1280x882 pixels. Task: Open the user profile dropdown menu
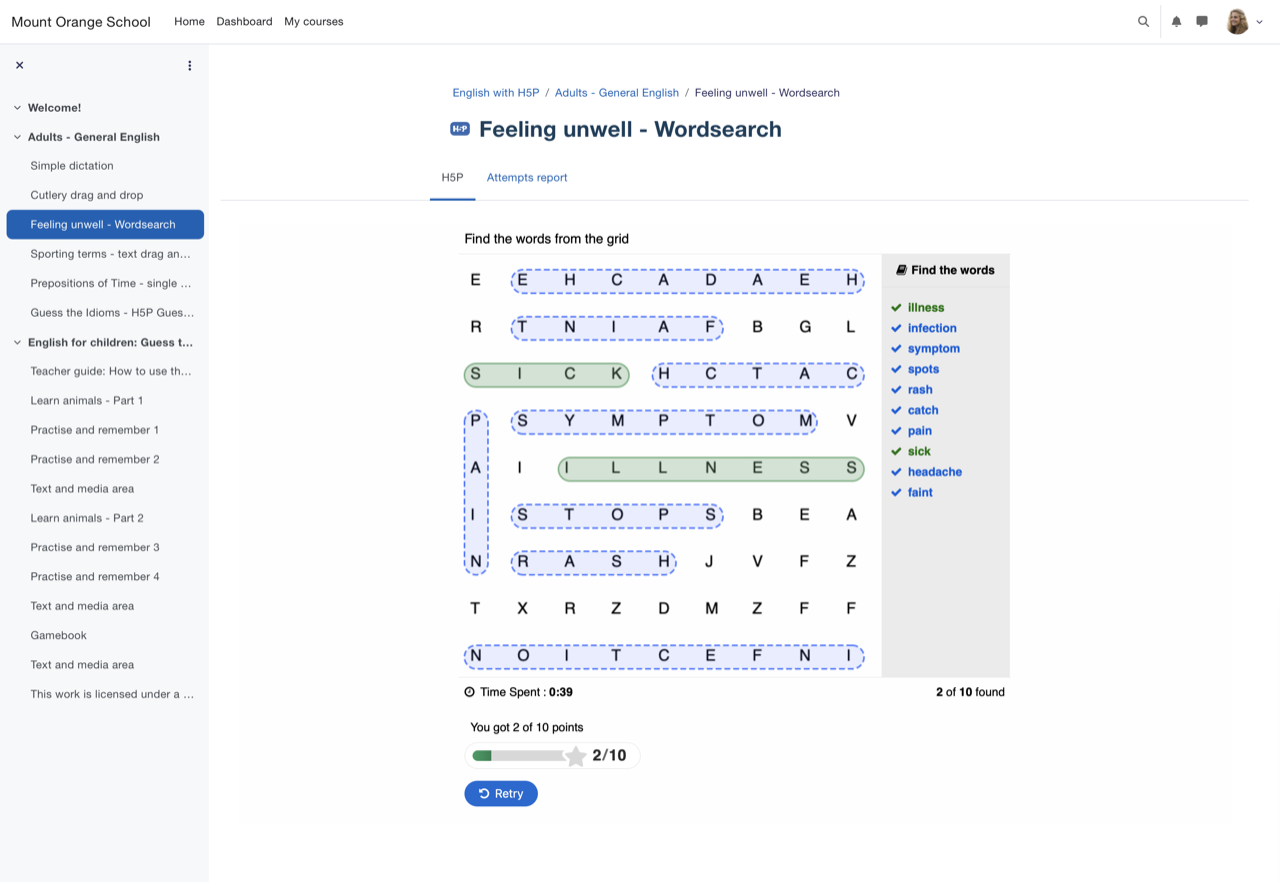coord(1245,21)
